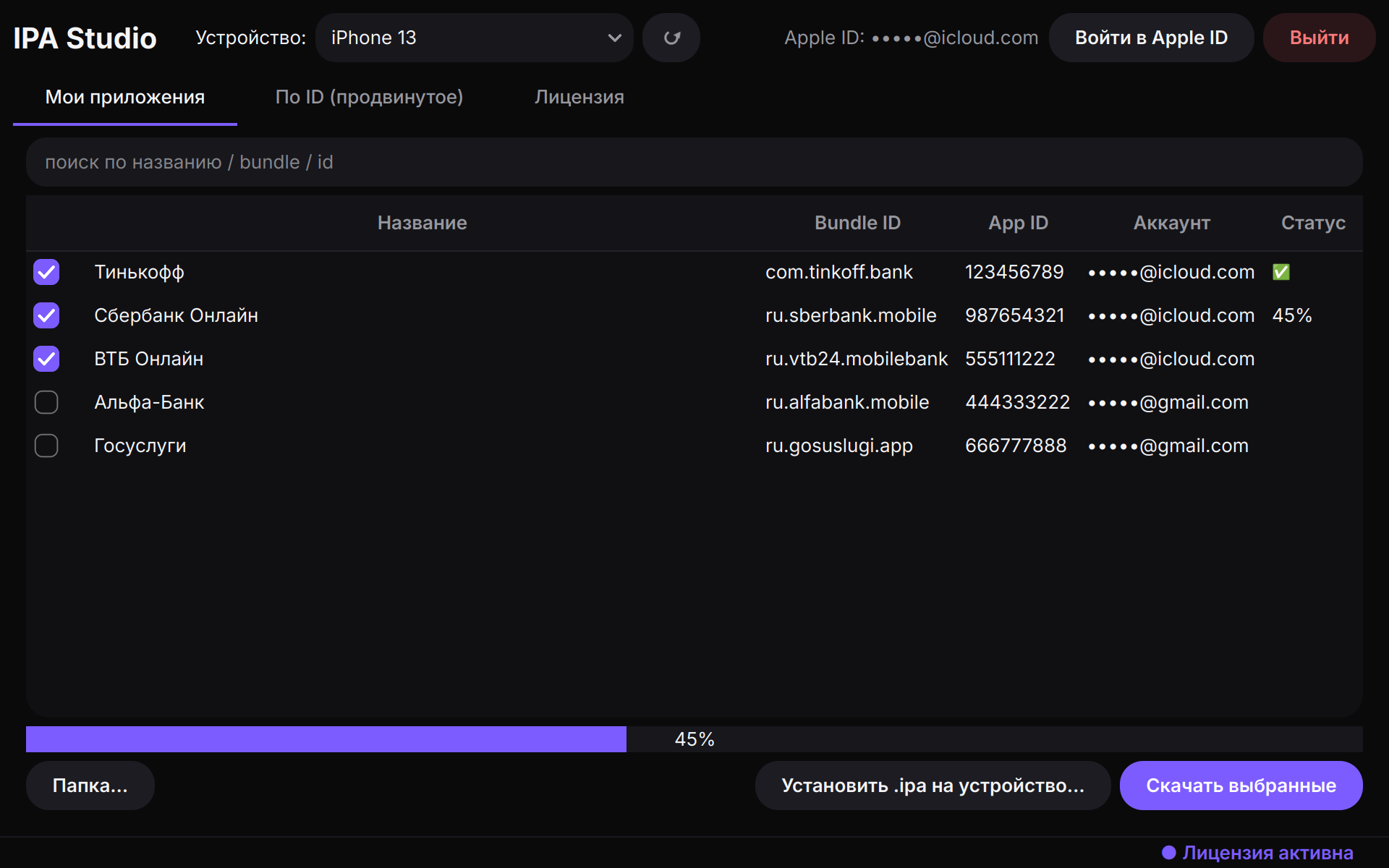The image size is (1389, 868).
Task: Click the App ID column header
Action: pos(1018,223)
